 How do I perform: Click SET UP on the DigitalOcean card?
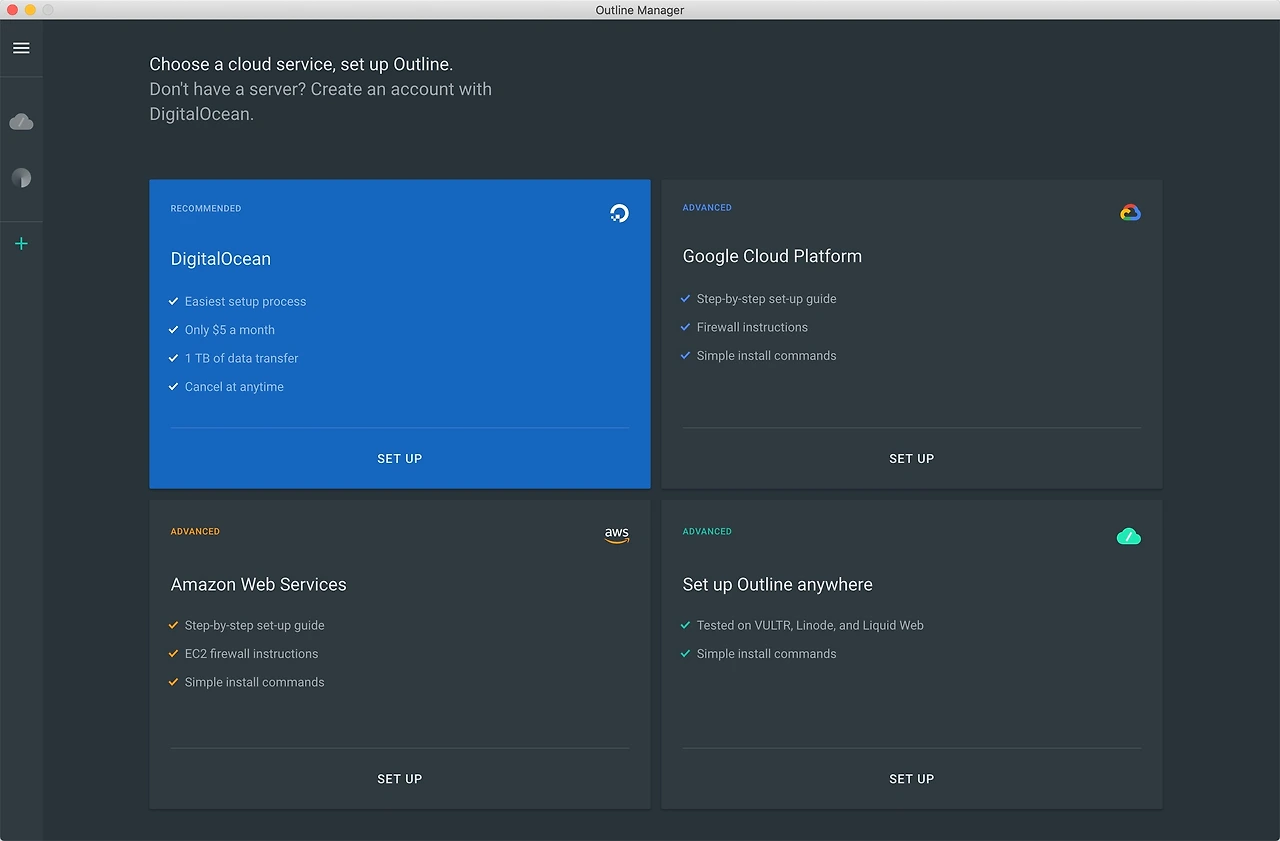tap(400, 459)
